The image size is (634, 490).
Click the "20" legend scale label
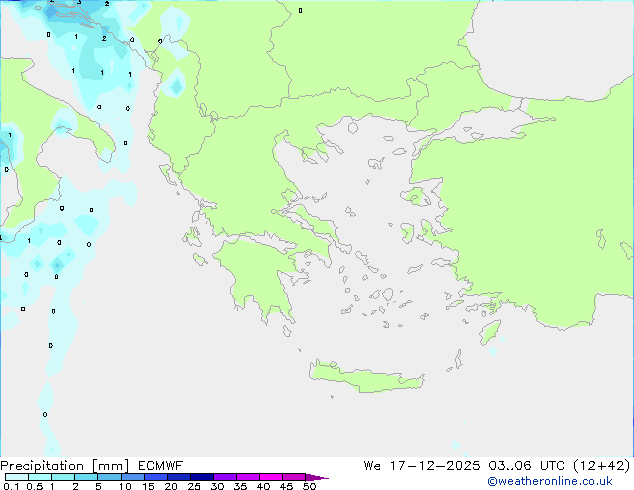171,486
